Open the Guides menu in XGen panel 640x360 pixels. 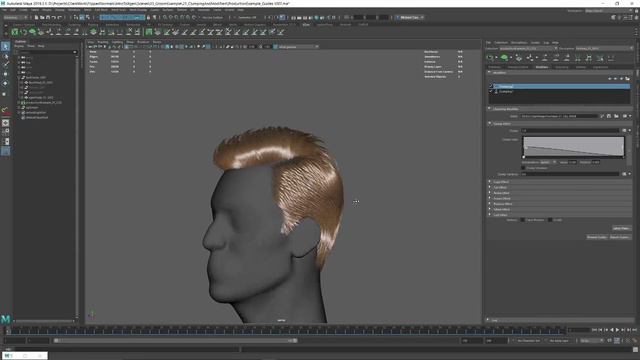[x=535, y=42]
